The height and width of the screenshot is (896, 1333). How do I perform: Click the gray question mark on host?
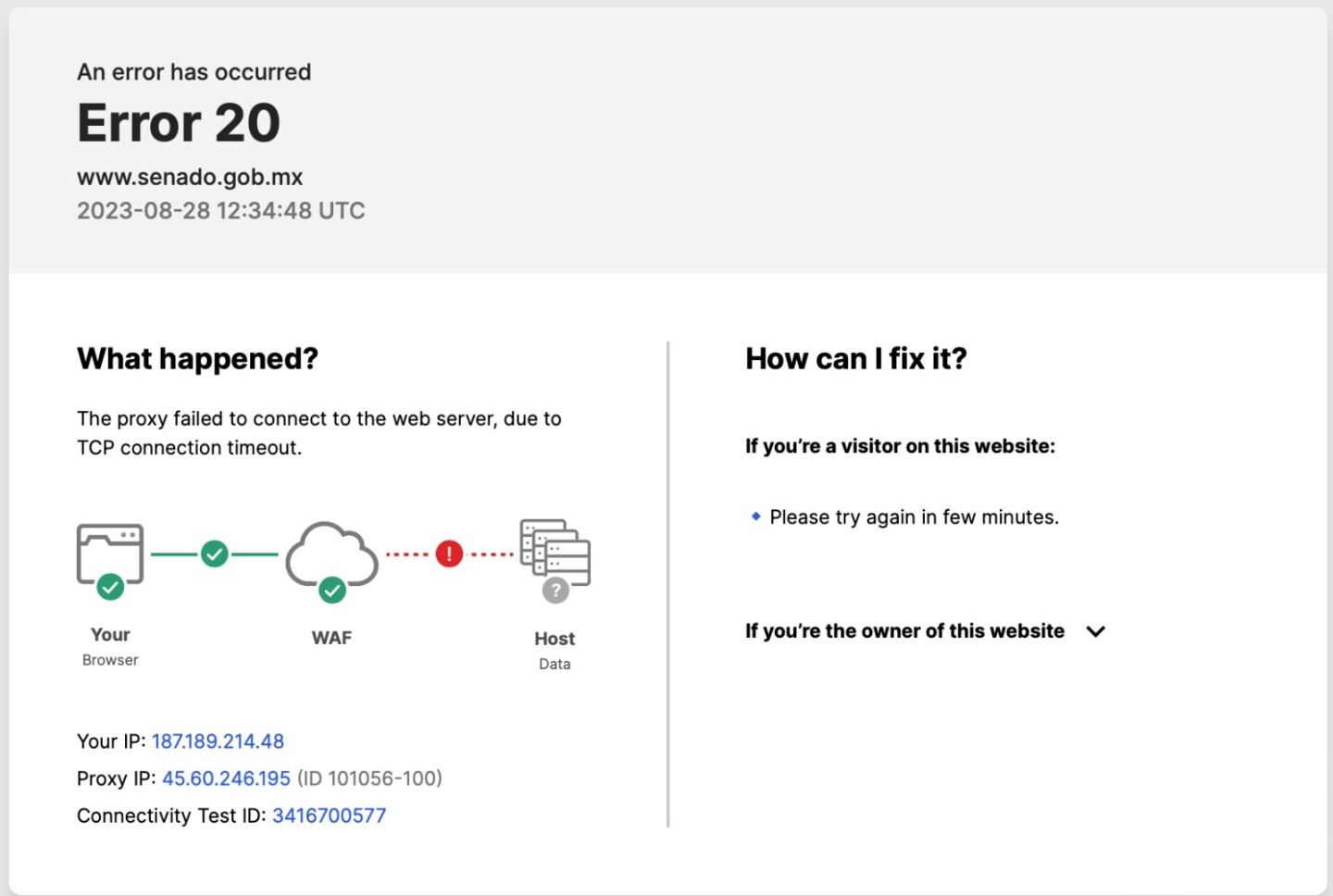tap(555, 590)
